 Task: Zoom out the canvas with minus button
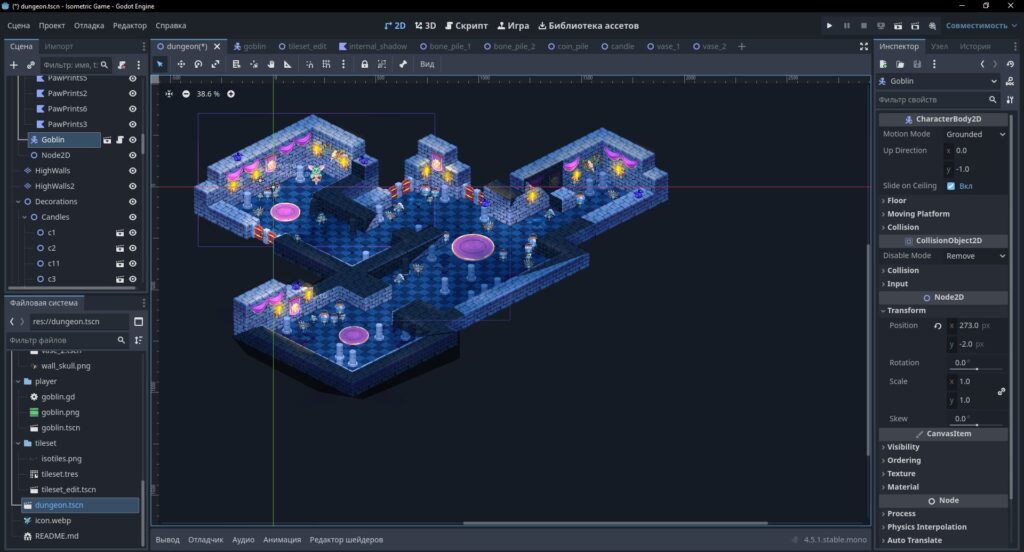tap(186, 94)
